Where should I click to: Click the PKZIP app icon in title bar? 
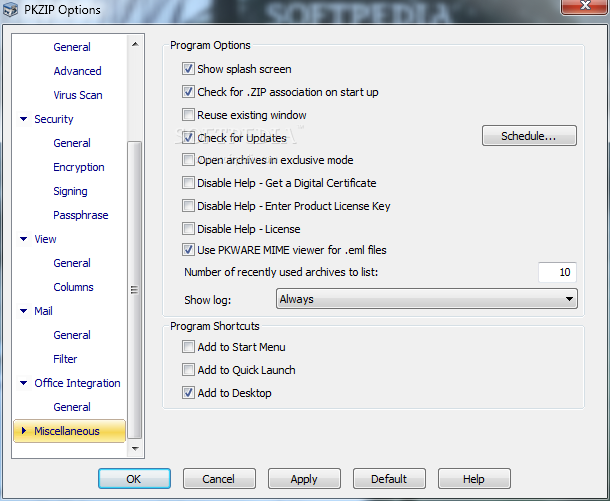(11, 10)
